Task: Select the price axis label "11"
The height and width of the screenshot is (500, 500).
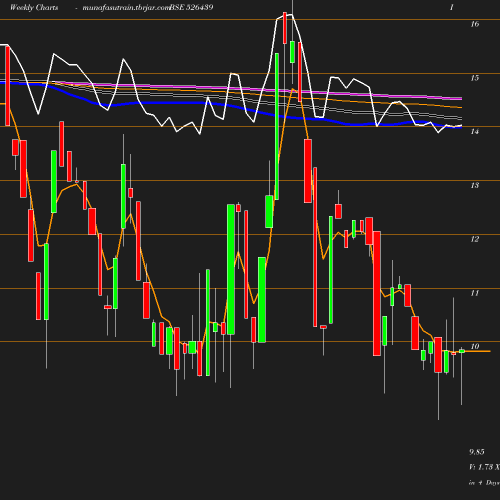Action: click(475, 293)
